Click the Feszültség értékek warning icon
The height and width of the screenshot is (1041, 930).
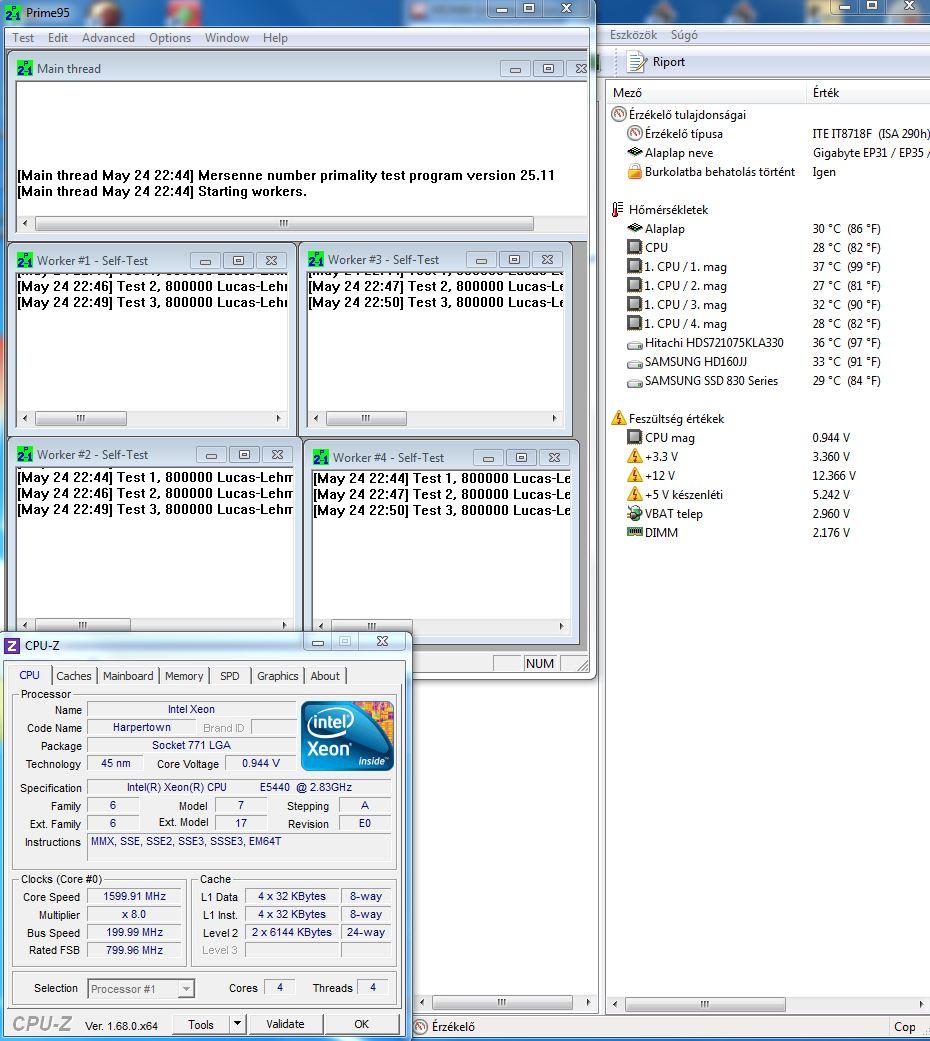click(x=619, y=418)
